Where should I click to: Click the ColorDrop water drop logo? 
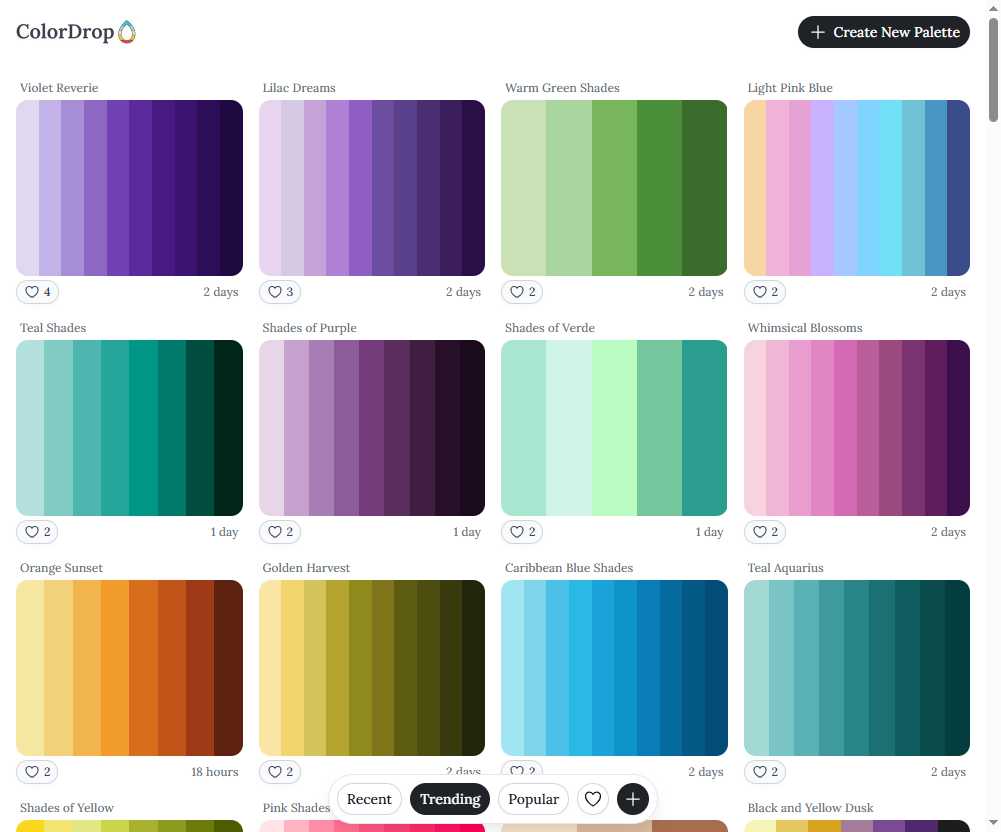tap(126, 31)
